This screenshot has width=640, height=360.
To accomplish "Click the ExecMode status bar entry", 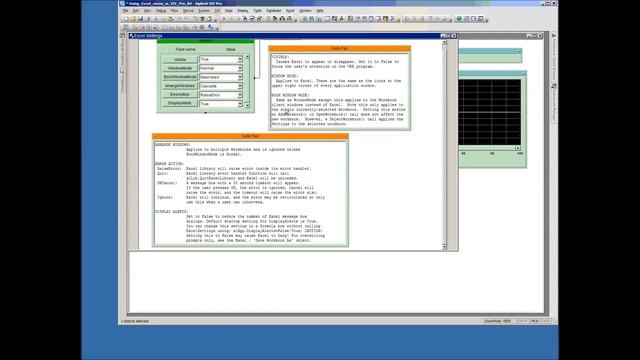I will click(x=498, y=321).
